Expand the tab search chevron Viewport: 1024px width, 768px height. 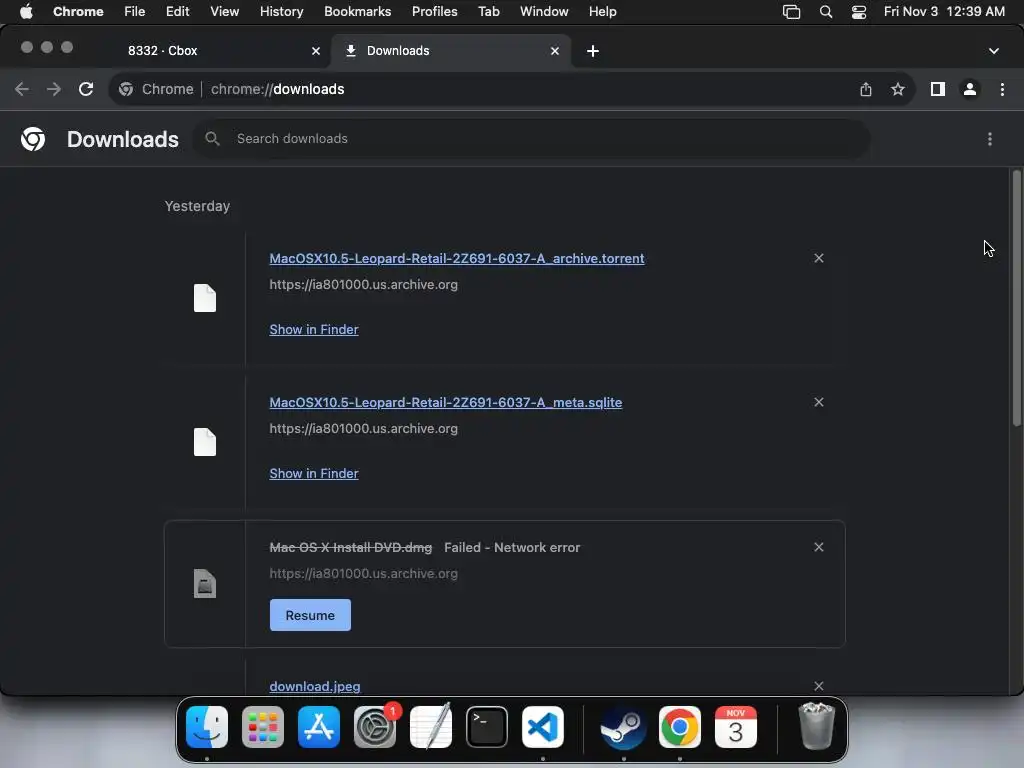click(993, 51)
